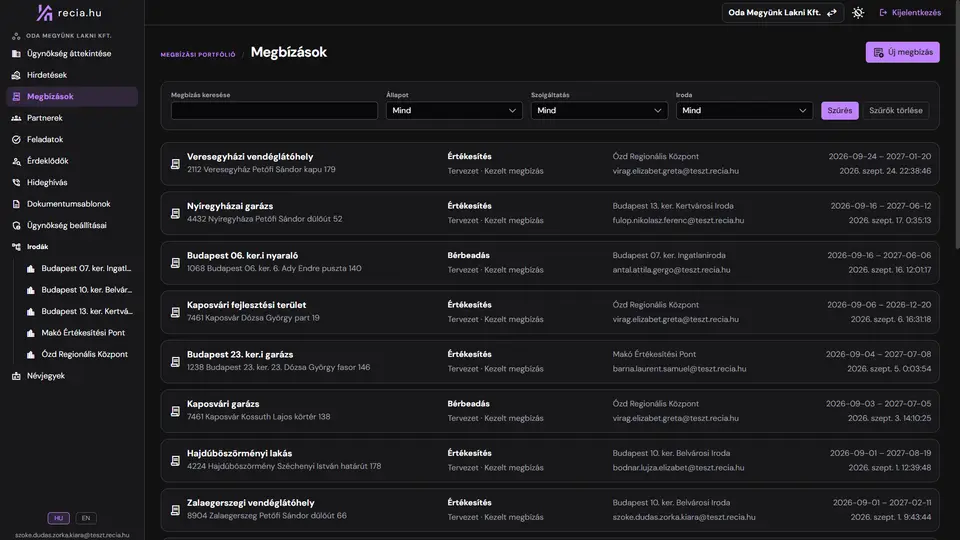960x540 pixels.
Task: Click the Dokumentumsablonok document icon
Action: point(16,204)
